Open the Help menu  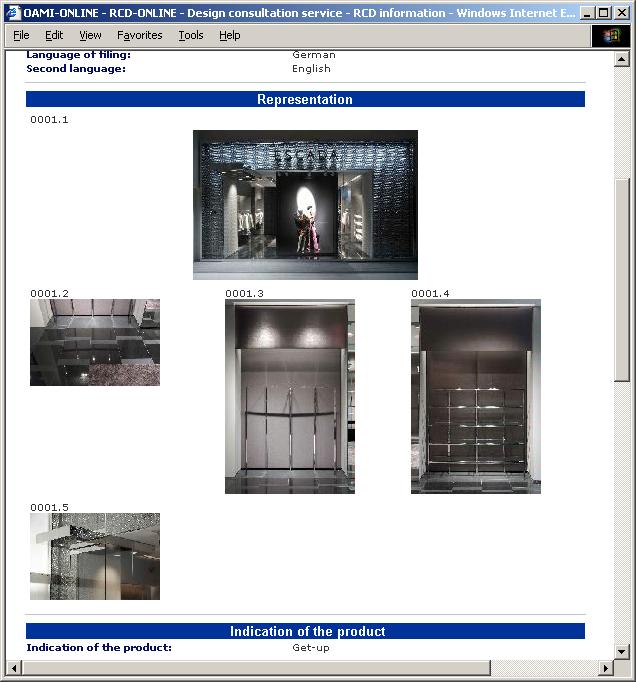coord(230,35)
